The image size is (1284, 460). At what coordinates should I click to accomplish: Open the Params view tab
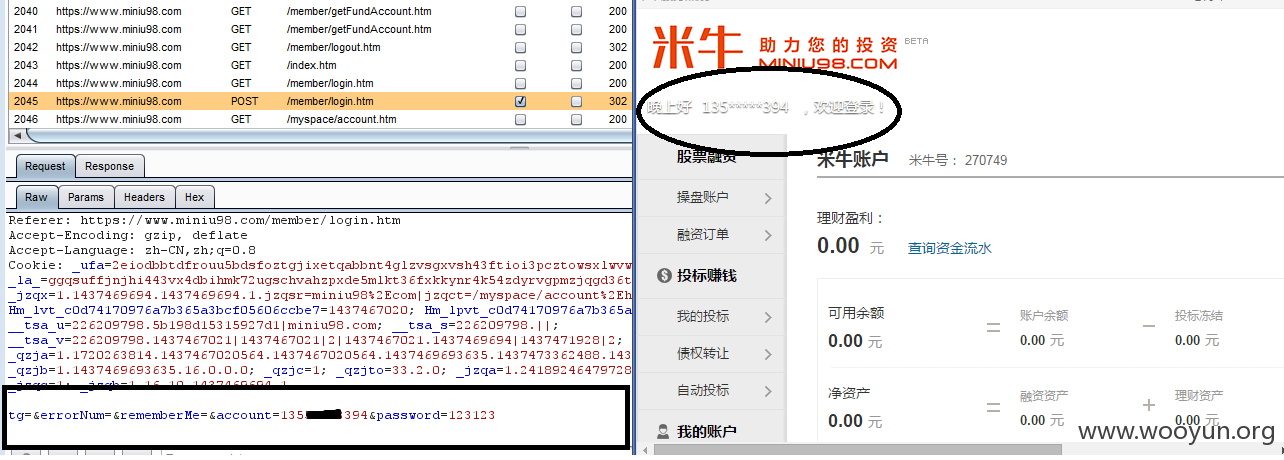tap(86, 197)
